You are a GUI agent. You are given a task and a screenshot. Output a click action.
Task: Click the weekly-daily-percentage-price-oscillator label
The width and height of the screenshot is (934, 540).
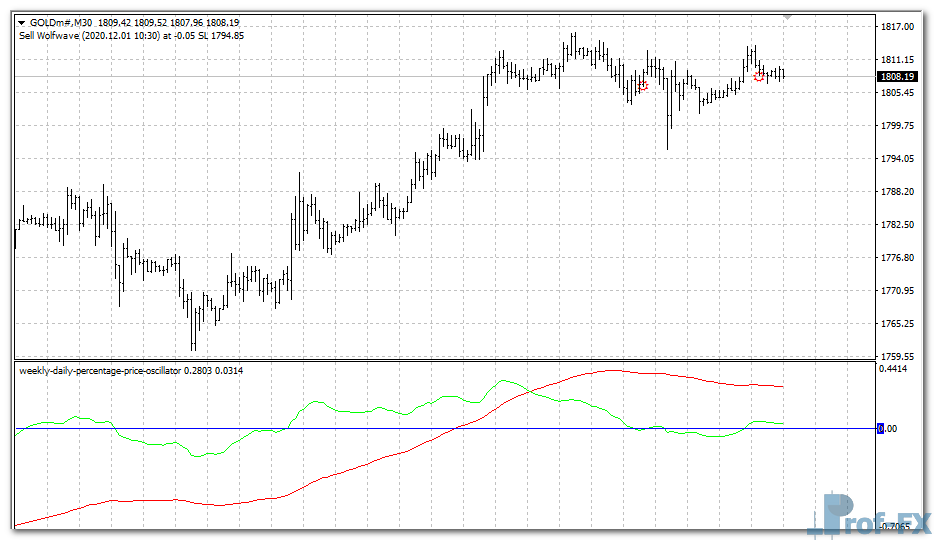click(x=100, y=371)
